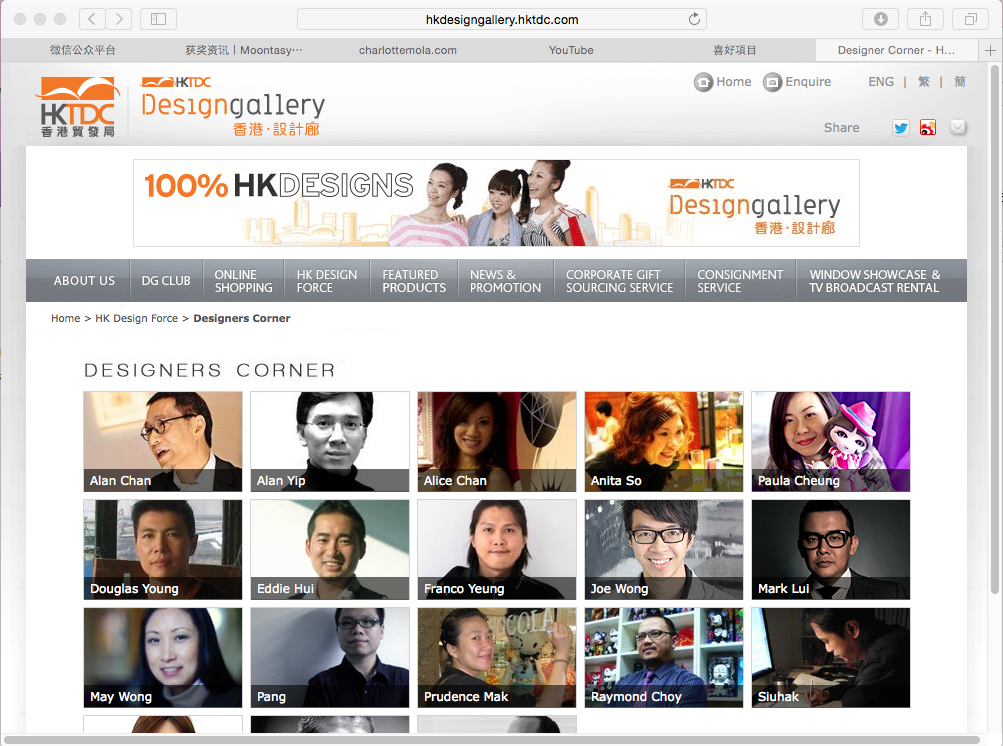Open the NEWS & PROMOTION menu
Screen dimensions: 1003x746
point(505,280)
